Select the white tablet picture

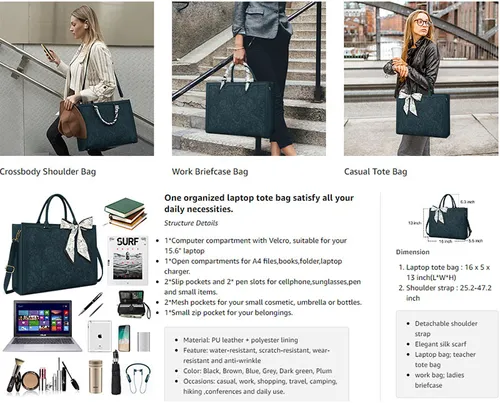point(100,336)
